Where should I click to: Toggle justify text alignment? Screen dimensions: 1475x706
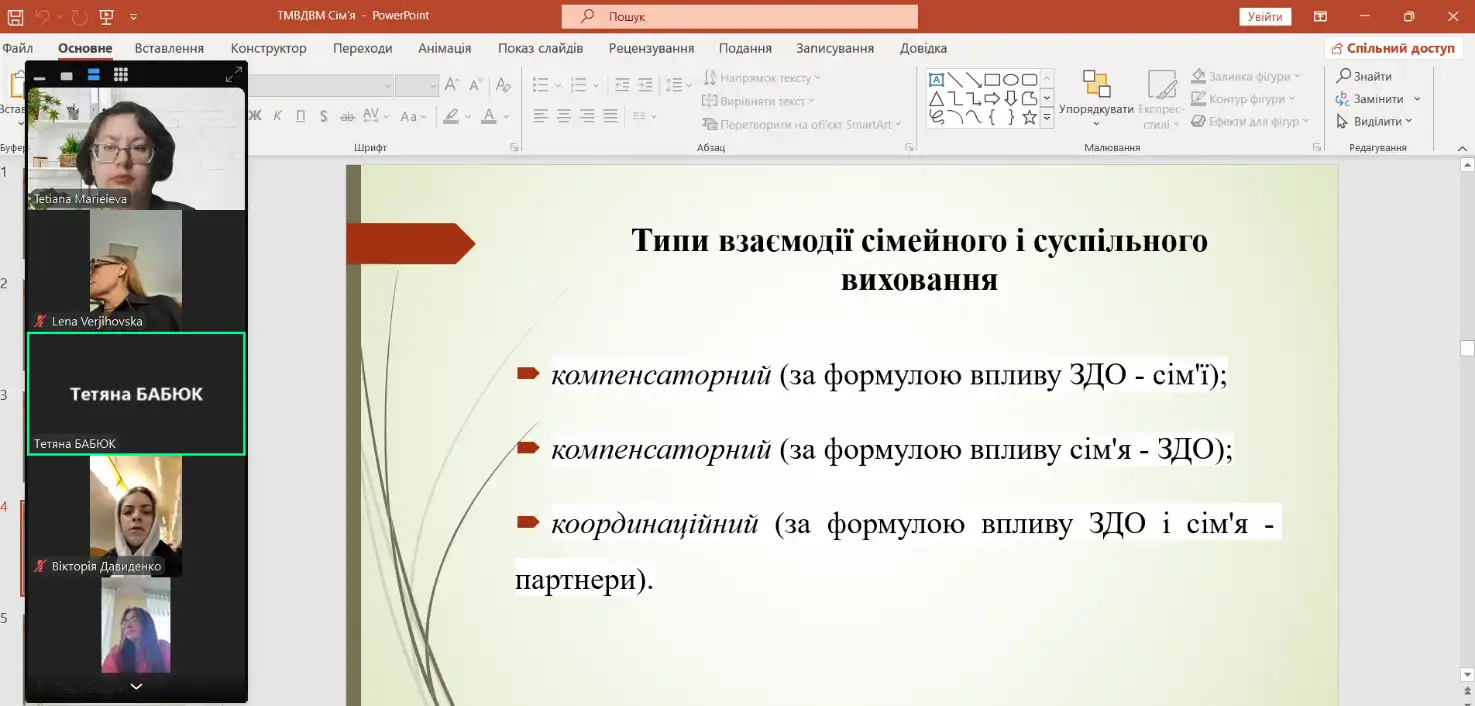click(610, 116)
